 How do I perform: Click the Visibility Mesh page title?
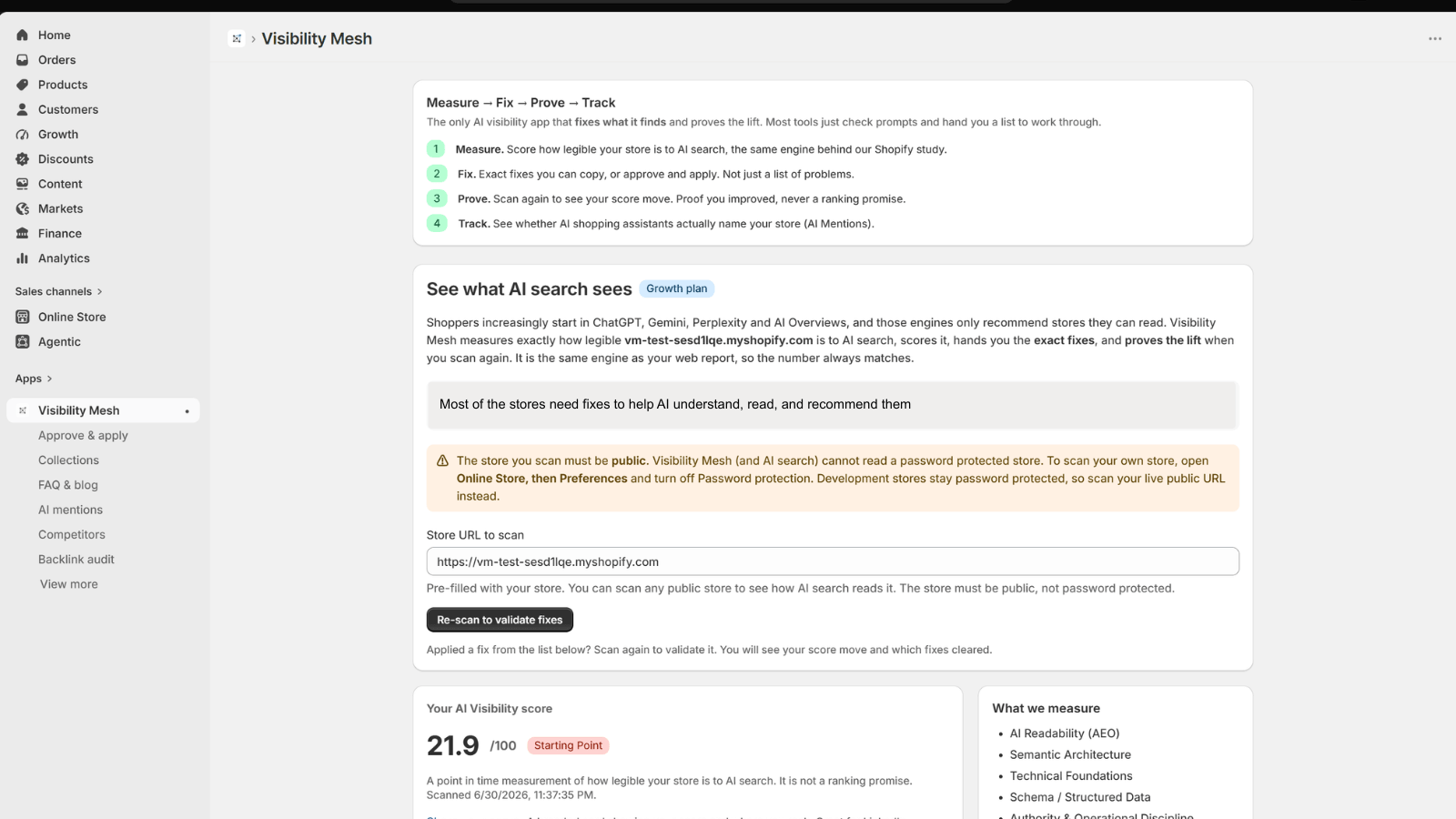[317, 38]
